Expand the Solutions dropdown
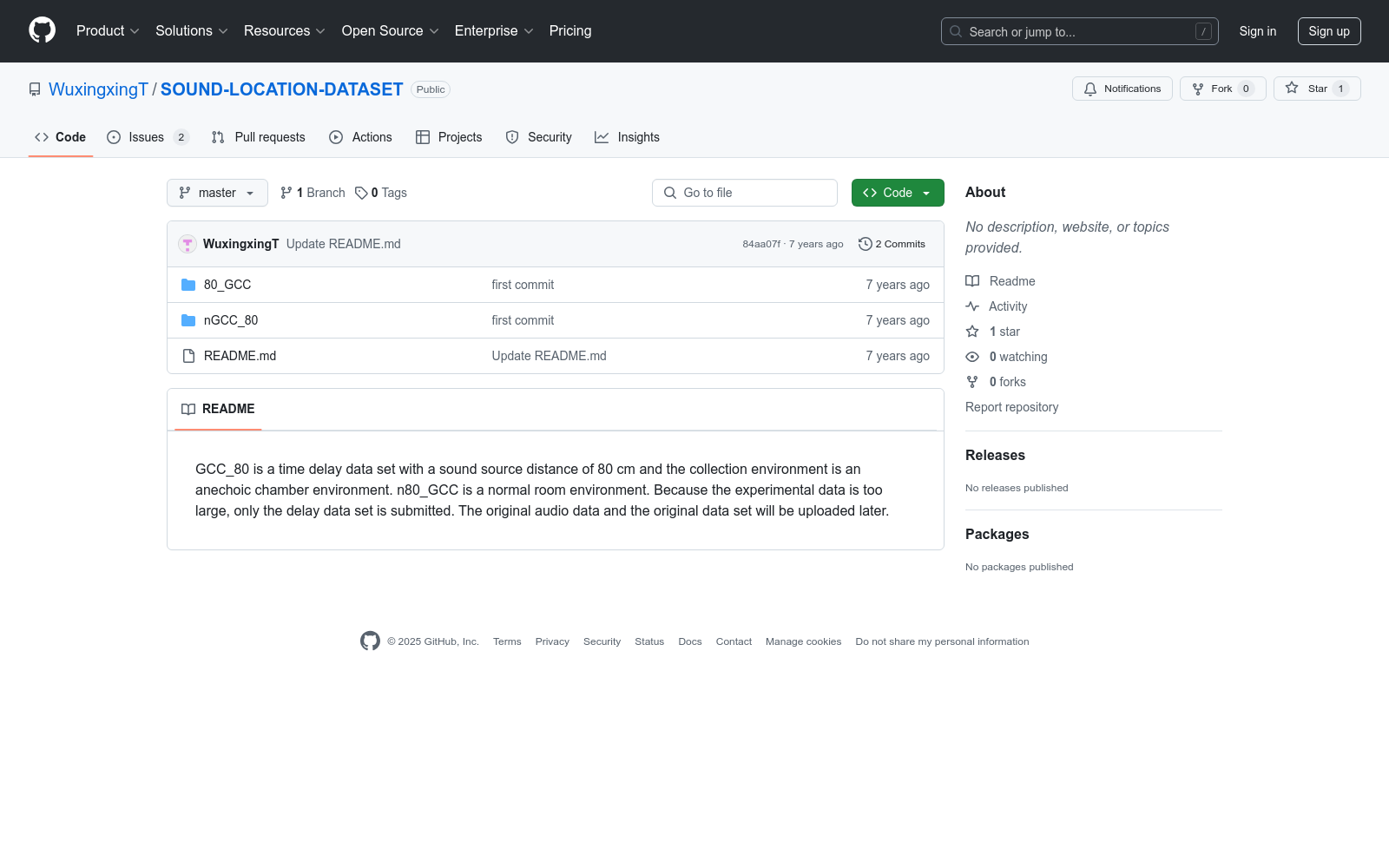Image resolution: width=1389 pixels, height=868 pixels. click(192, 31)
